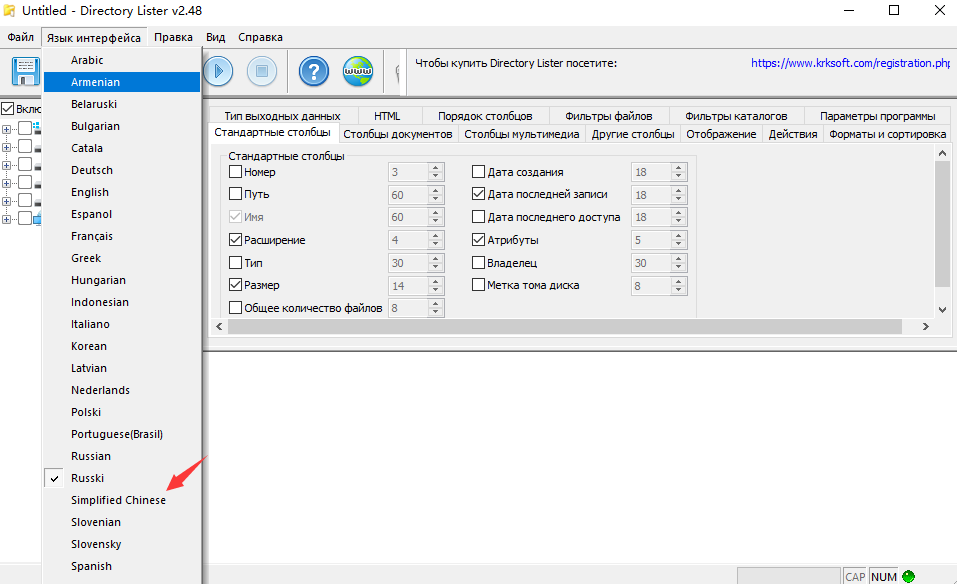Click the green status indicator light

click(x=908, y=576)
